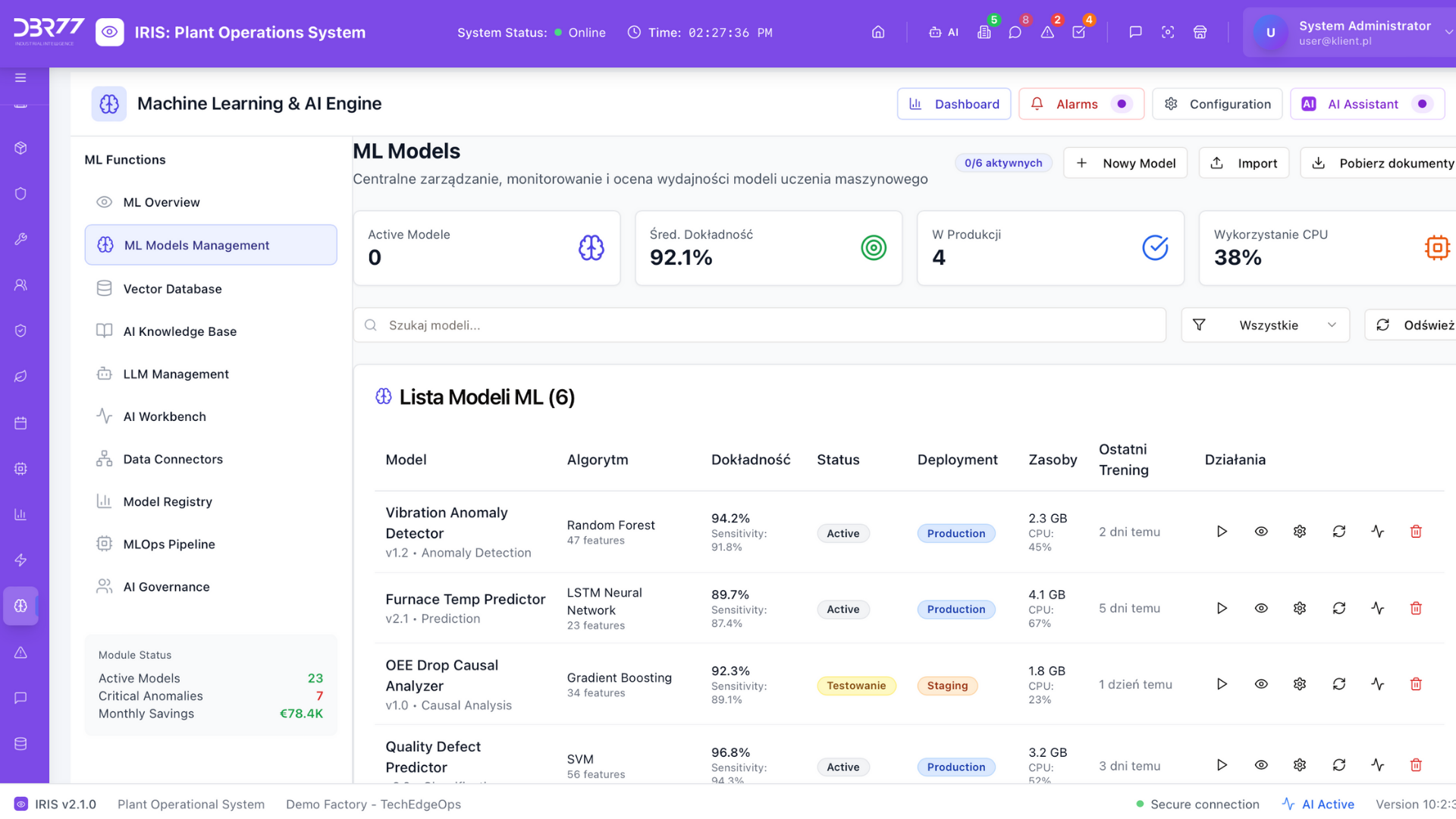Delete the Furnace Temp Predictor model with the trash icon

pyautogui.click(x=1416, y=608)
